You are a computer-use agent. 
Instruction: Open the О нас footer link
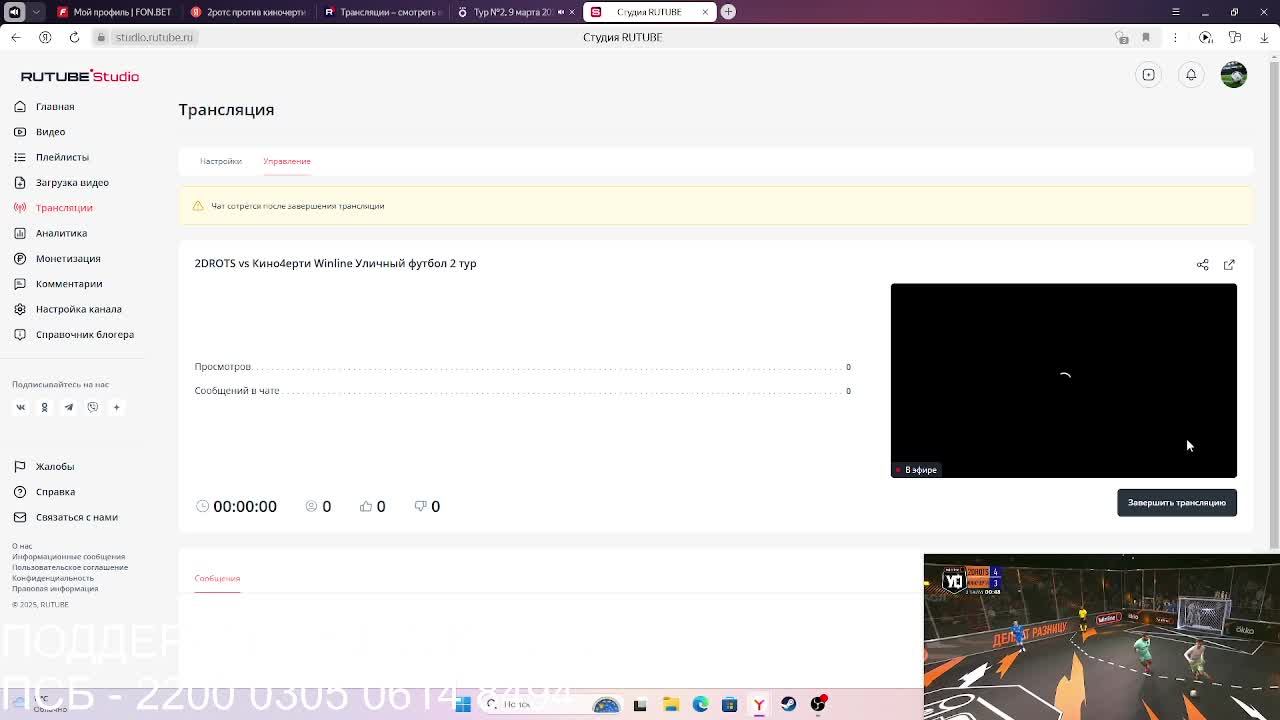(22, 546)
